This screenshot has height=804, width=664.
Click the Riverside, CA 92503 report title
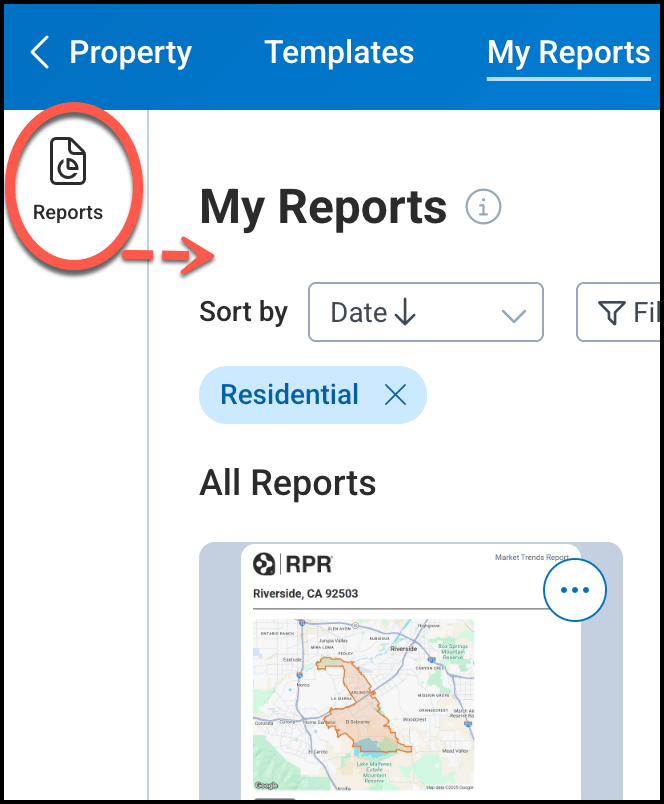click(x=305, y=594)
